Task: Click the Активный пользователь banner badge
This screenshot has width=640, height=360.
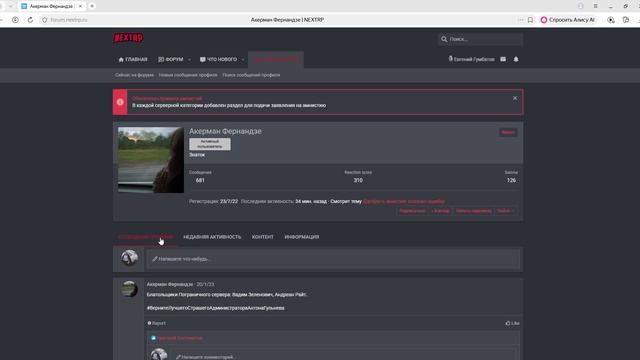Action: point(210,144)
